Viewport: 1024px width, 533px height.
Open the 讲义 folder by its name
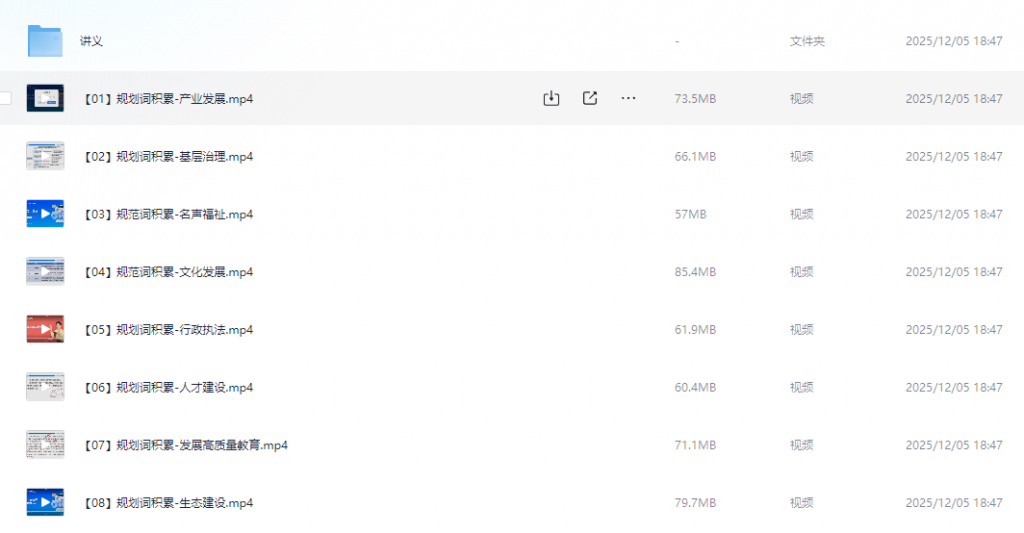pyautogui.click(x=91, y=42)
